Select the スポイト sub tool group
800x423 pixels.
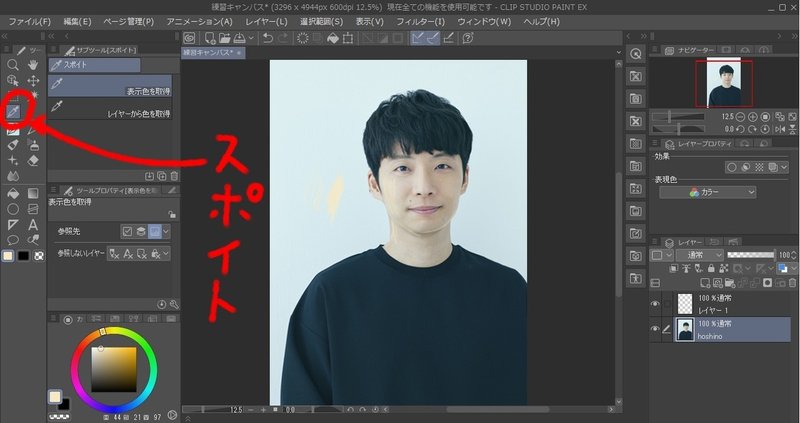point(94,65)
